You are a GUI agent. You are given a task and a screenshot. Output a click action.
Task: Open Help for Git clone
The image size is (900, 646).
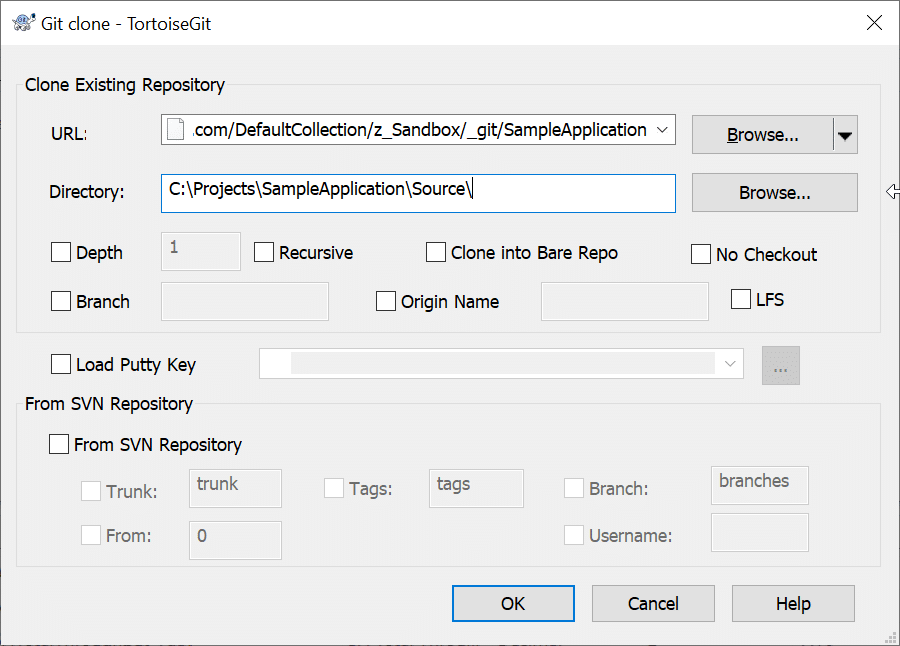tap(793, 604)
